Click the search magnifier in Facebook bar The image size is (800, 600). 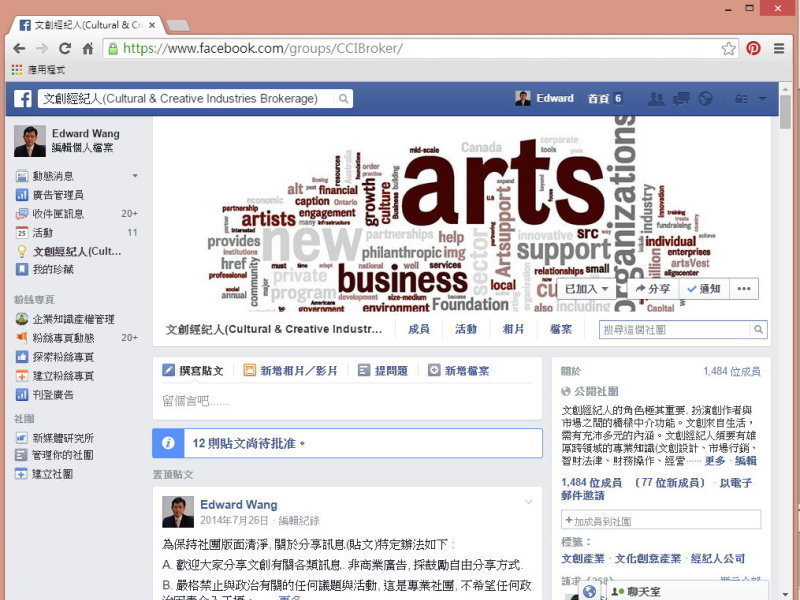point(344,98)
